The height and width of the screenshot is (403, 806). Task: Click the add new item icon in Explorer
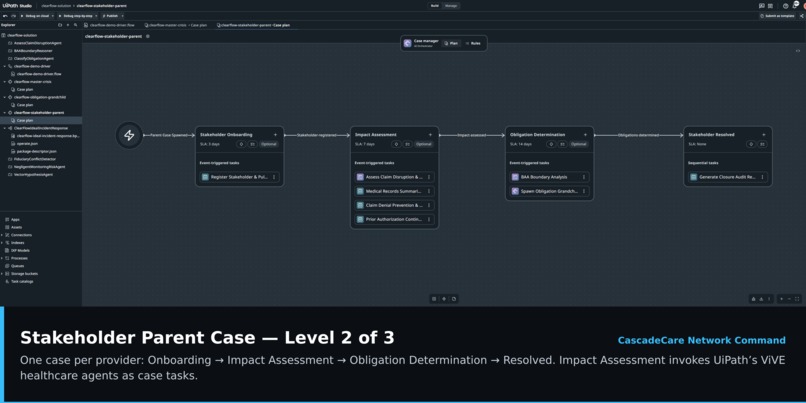click(67, 25)
